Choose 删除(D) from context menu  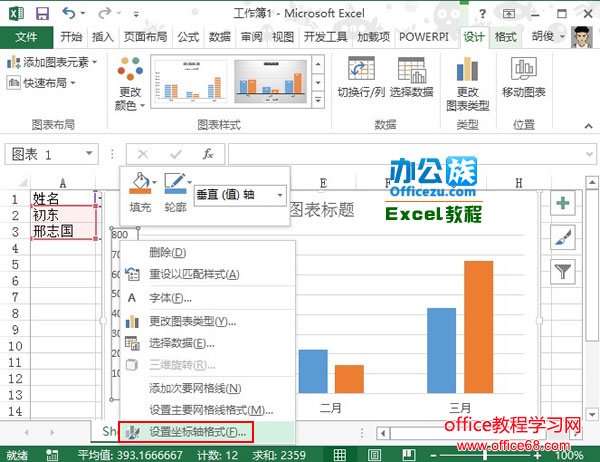click(207, 253)
